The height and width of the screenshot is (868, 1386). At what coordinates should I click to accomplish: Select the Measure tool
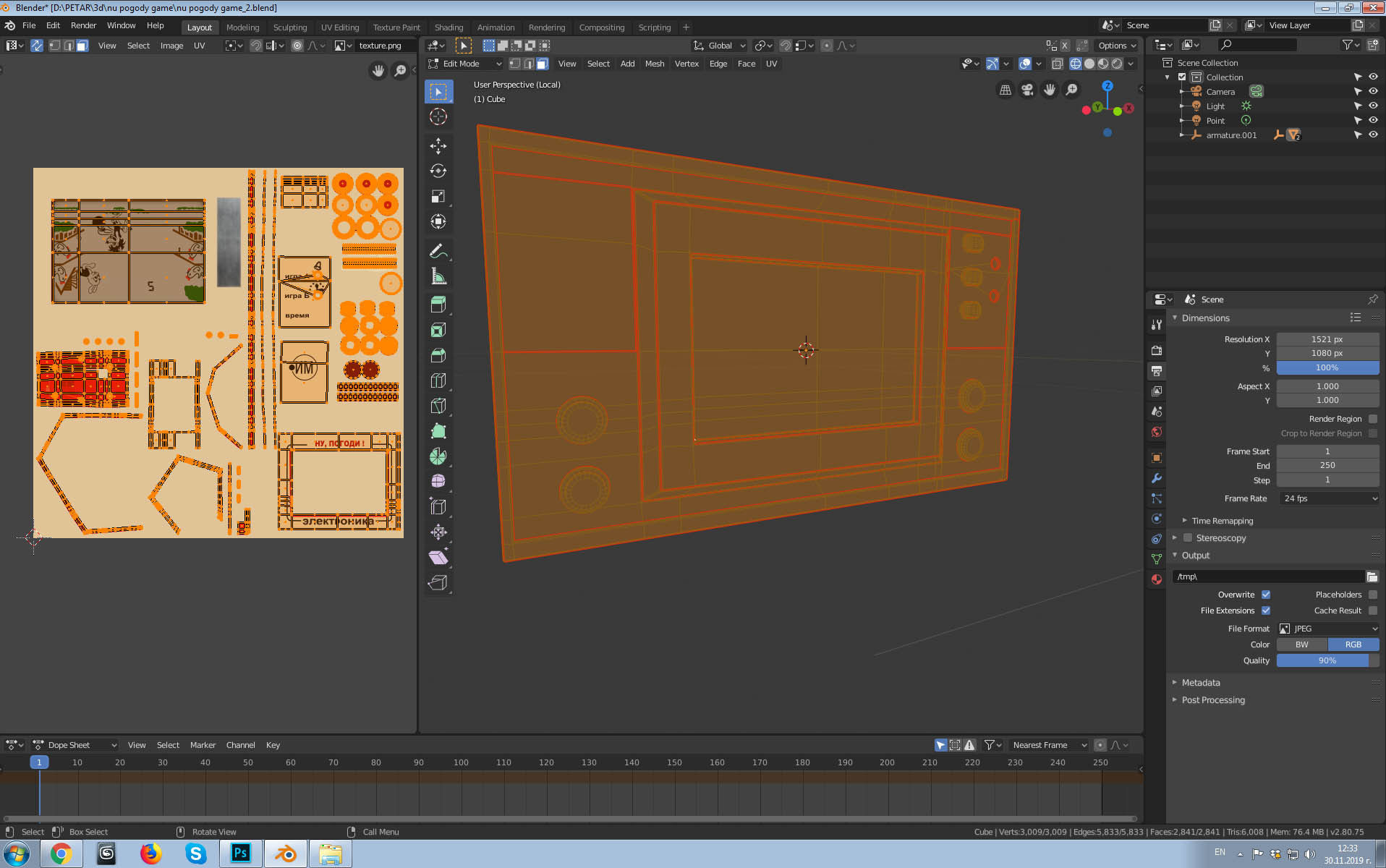(438, 276)
